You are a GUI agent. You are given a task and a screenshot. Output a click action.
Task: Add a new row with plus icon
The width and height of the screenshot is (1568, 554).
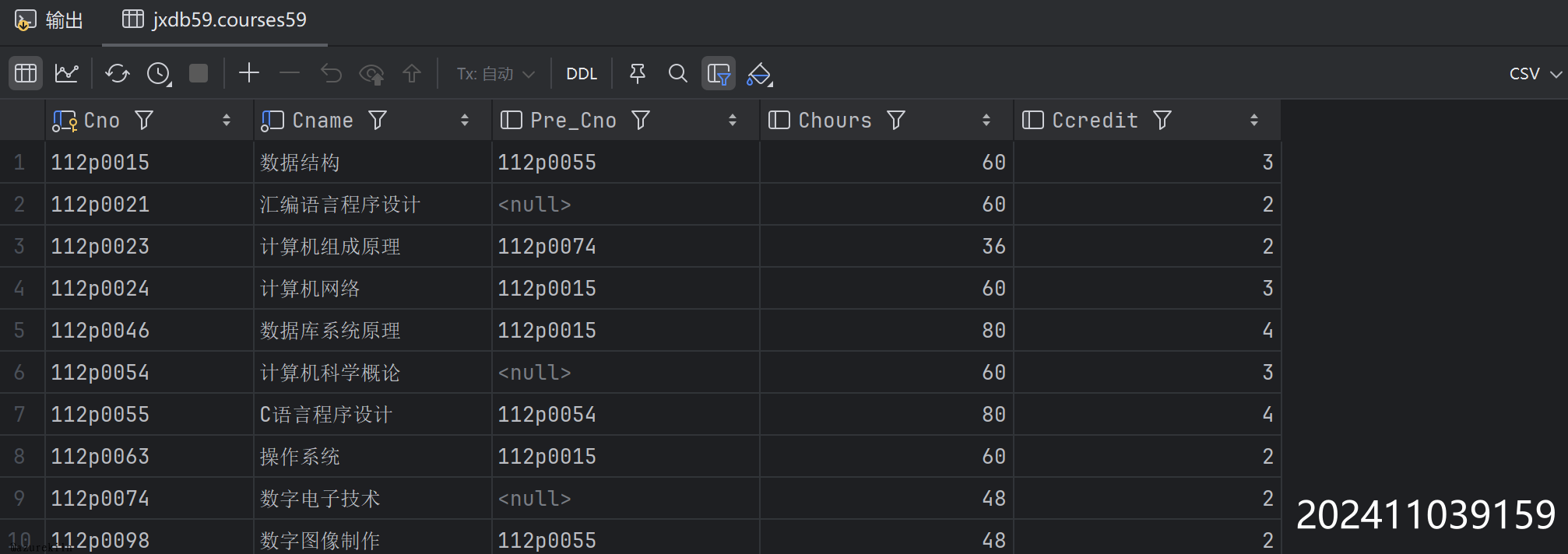click(x=249, y=73)
